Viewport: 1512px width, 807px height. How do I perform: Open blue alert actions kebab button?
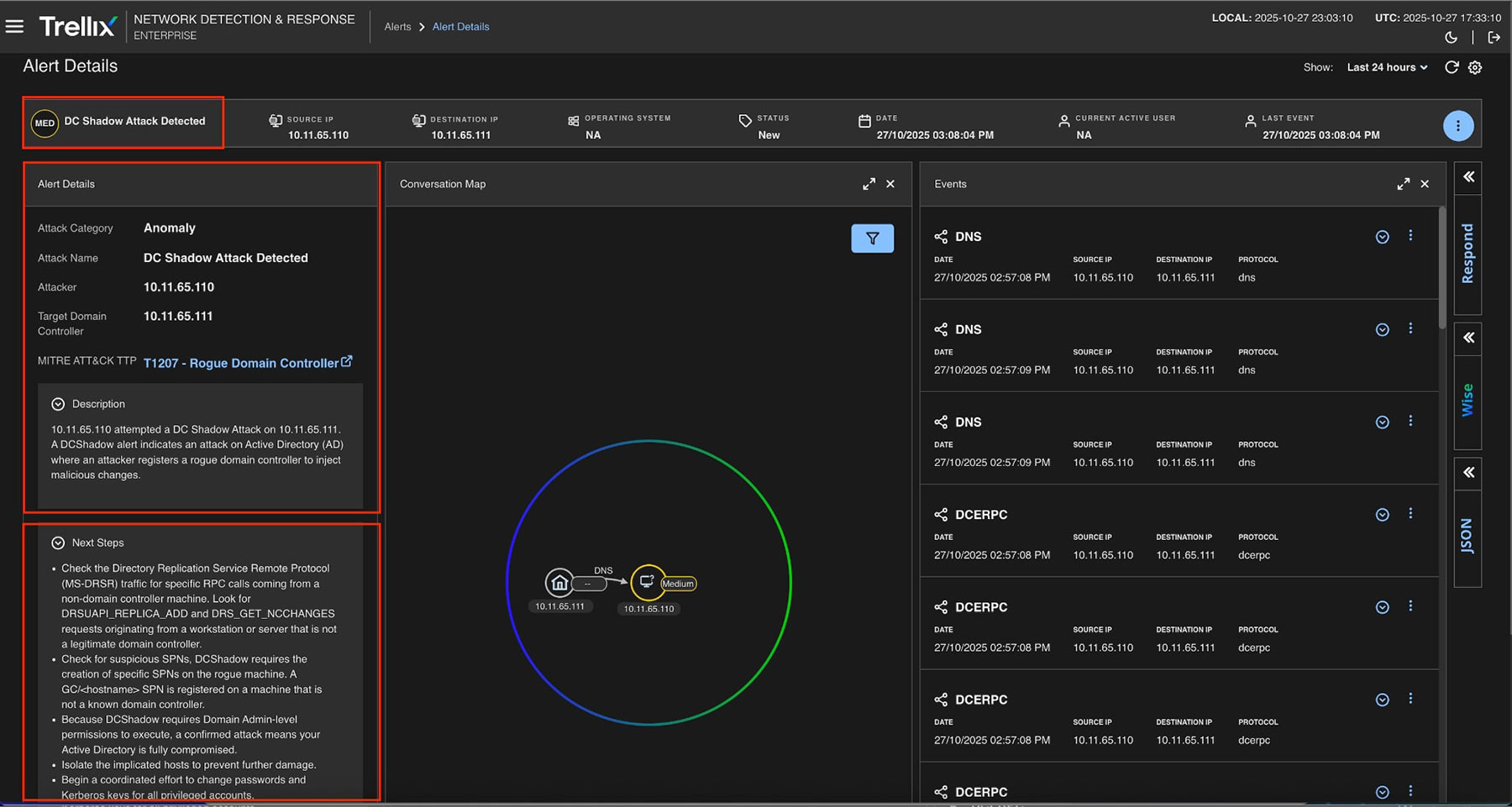click(x=1457, y=126)
